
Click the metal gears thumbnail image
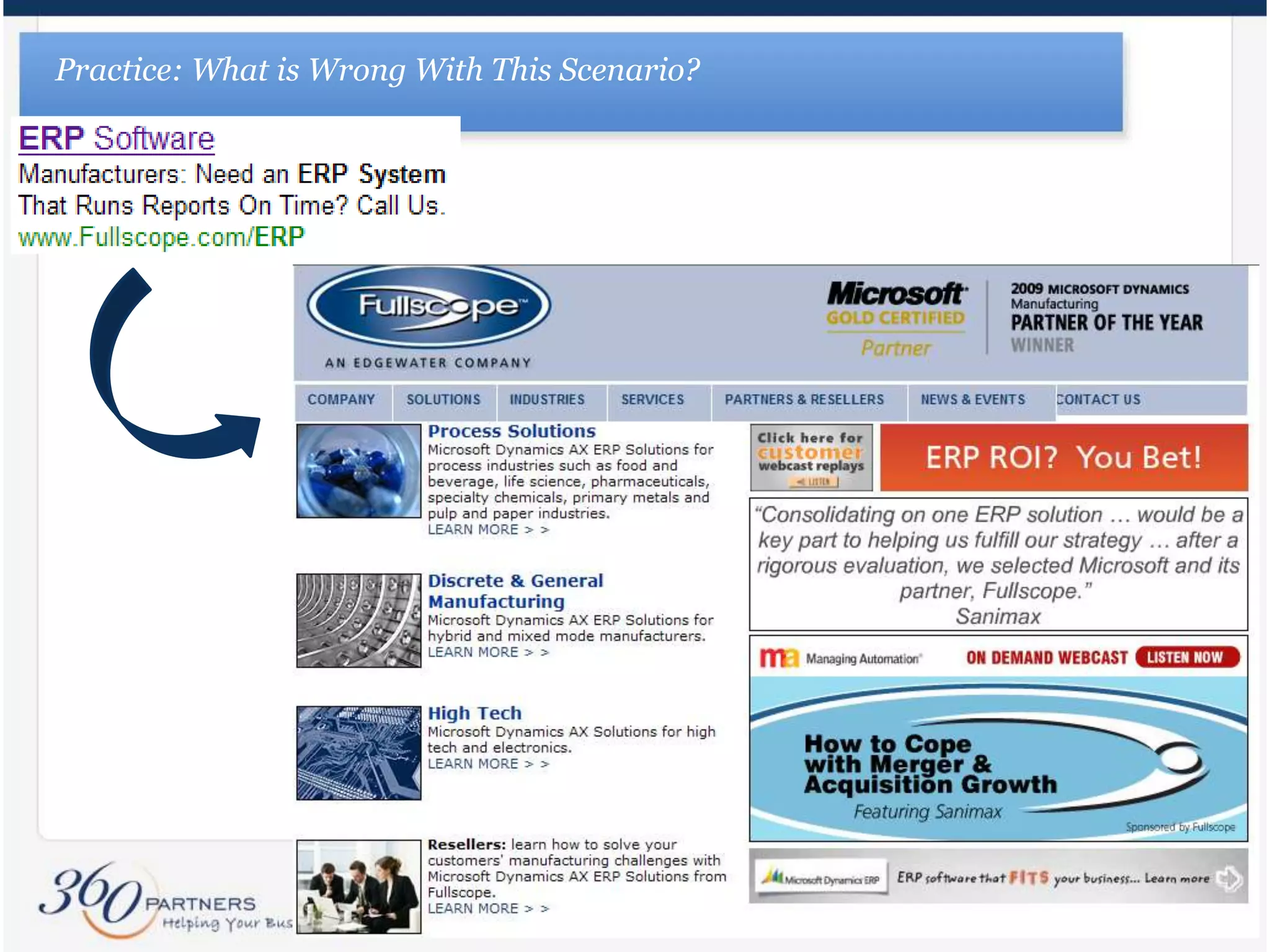point(358,620)
